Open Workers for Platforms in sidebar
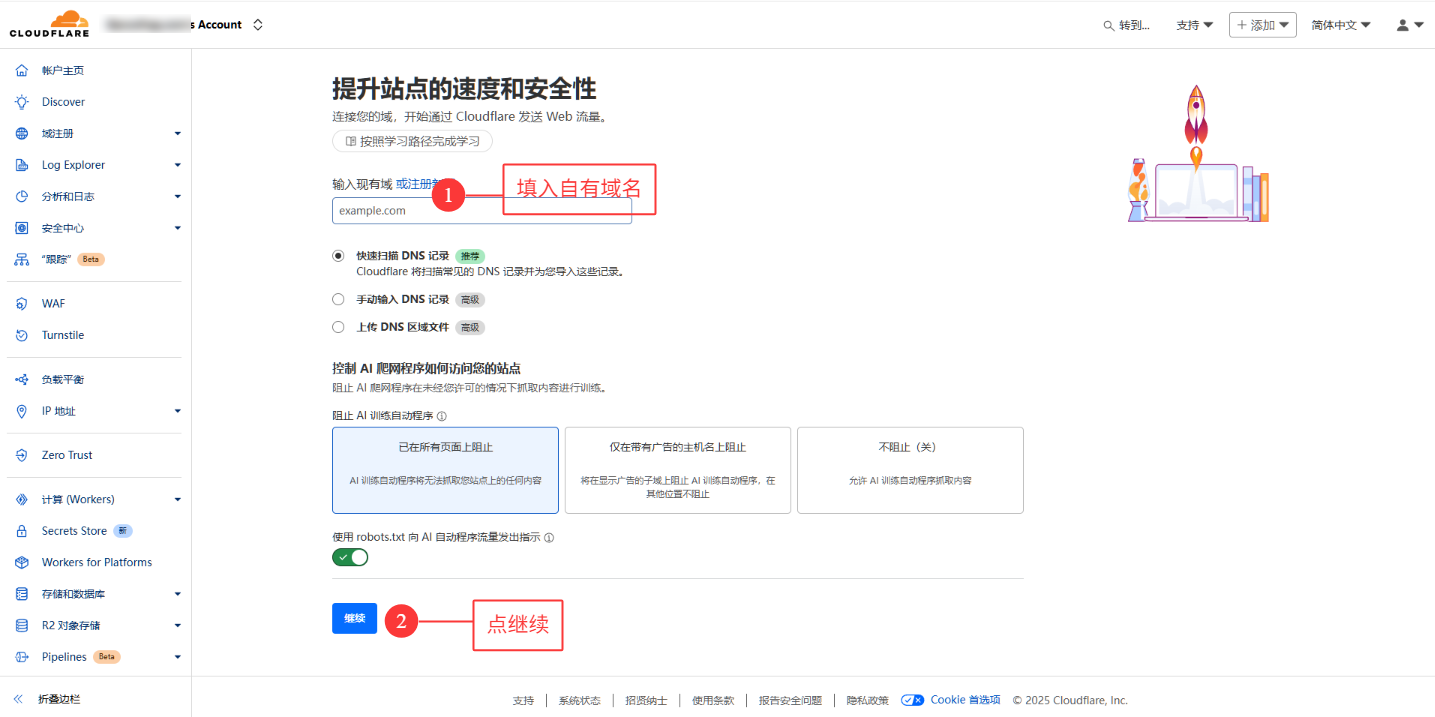Image resolution: width=1435 pixels, height=717 pixels. [95, 562]
